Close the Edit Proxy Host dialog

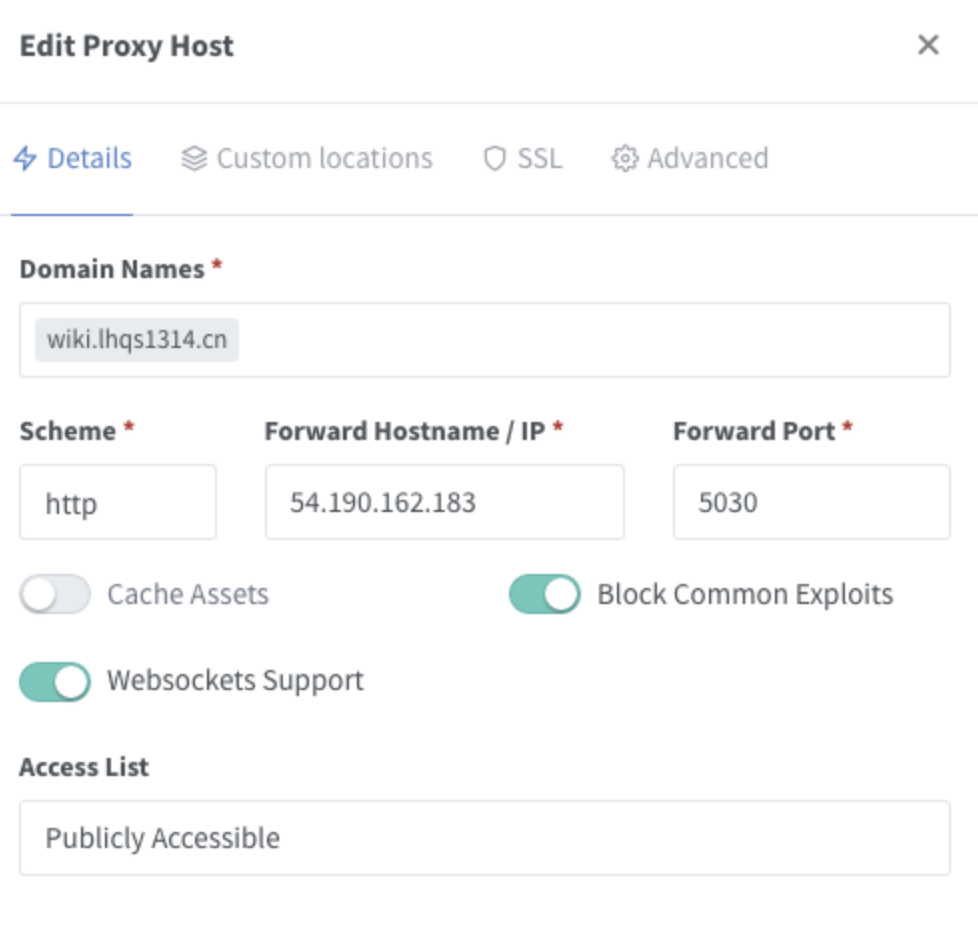(x=928, y=45)
